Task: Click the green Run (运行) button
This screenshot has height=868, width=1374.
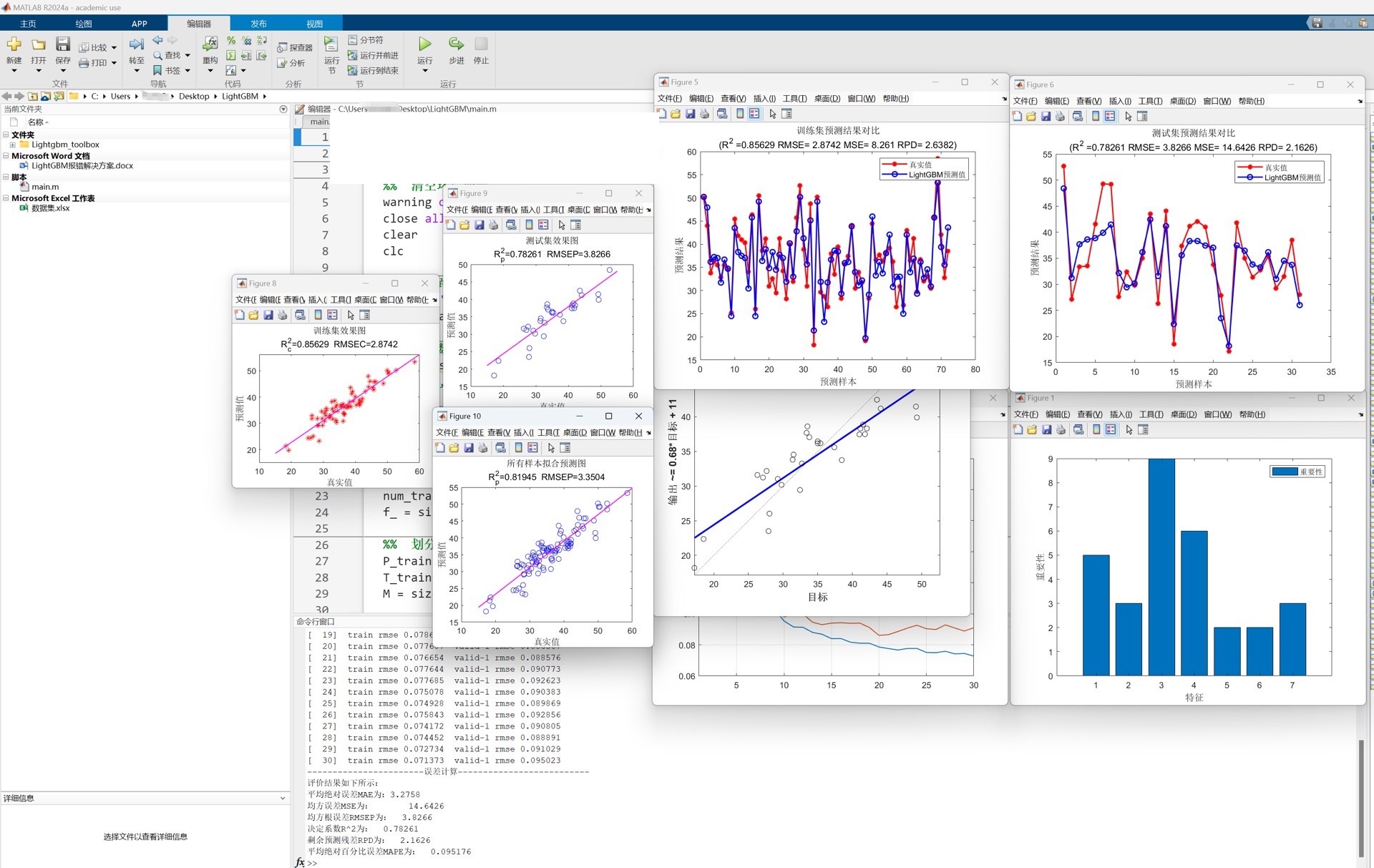Action: click(x=424, y=44)
